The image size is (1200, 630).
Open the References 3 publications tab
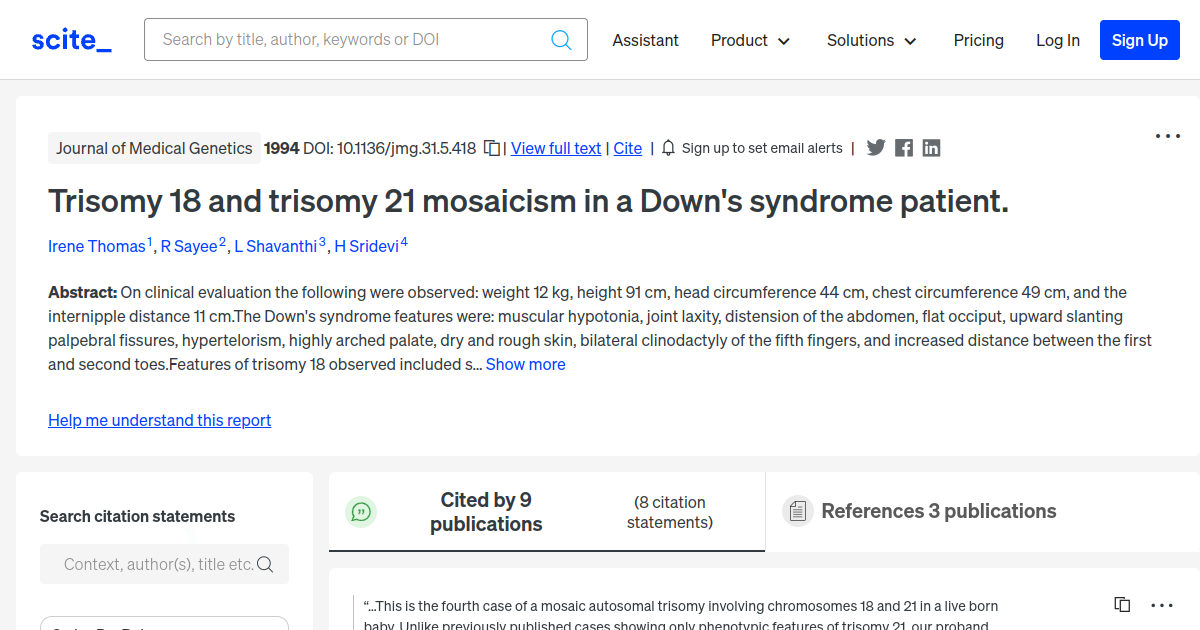coord(938,511)
